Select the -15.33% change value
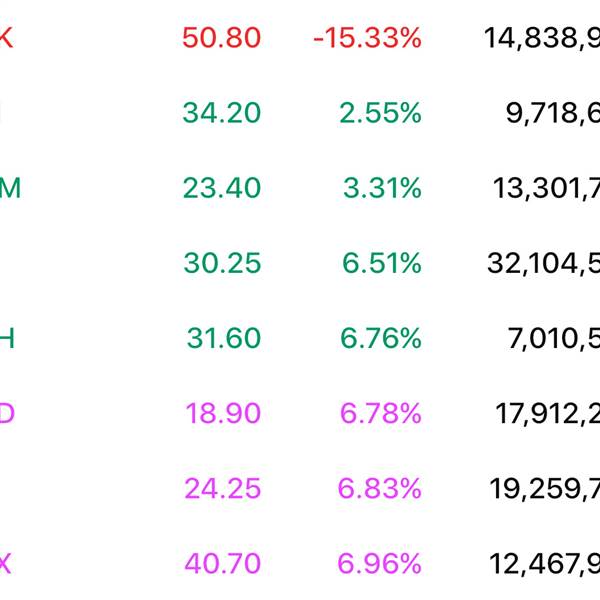Image resolution: width=600 pixels, height=600 pixels. point(367,38)
